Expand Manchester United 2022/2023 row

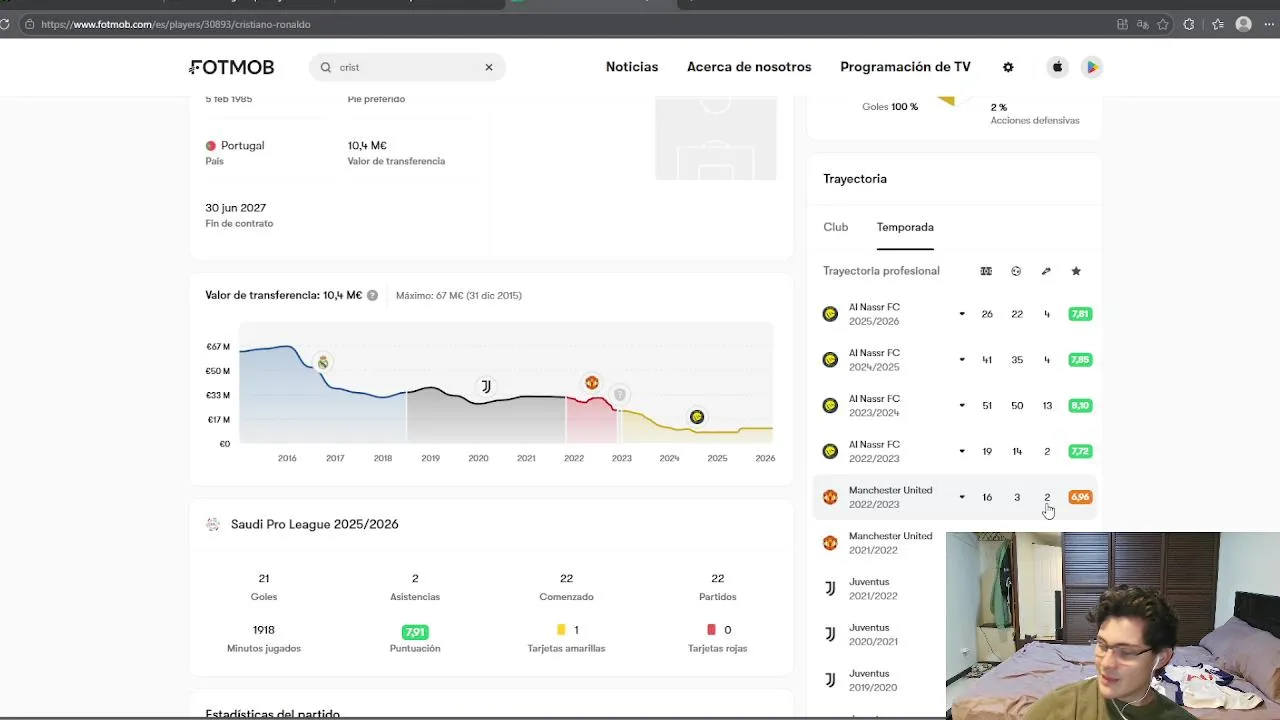[x=962, y=497]
